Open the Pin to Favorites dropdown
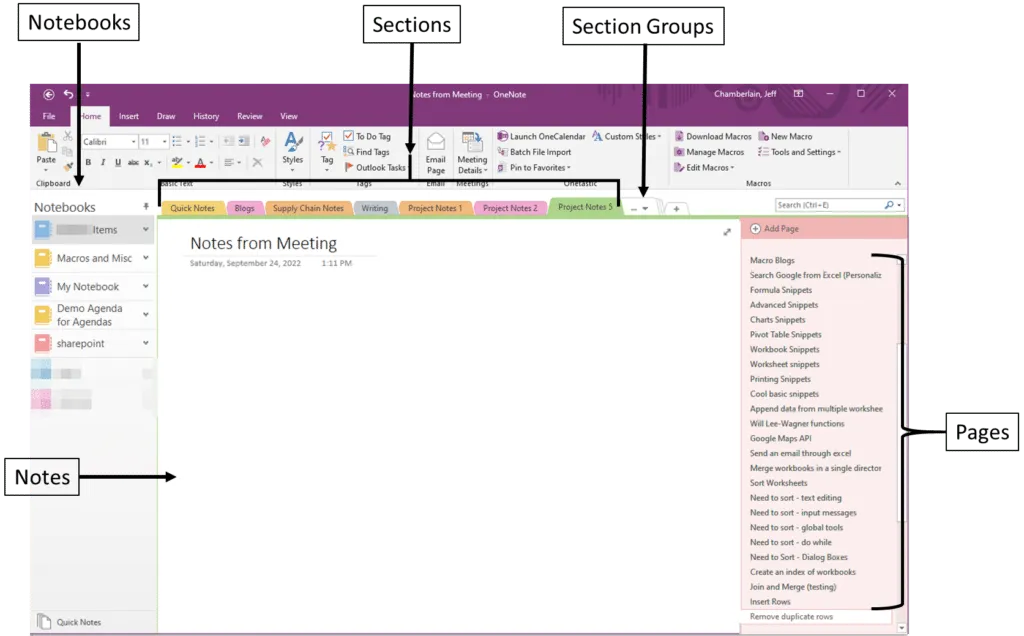The height and width of the screenshot is (636, 1024). [x=534, y=168]
